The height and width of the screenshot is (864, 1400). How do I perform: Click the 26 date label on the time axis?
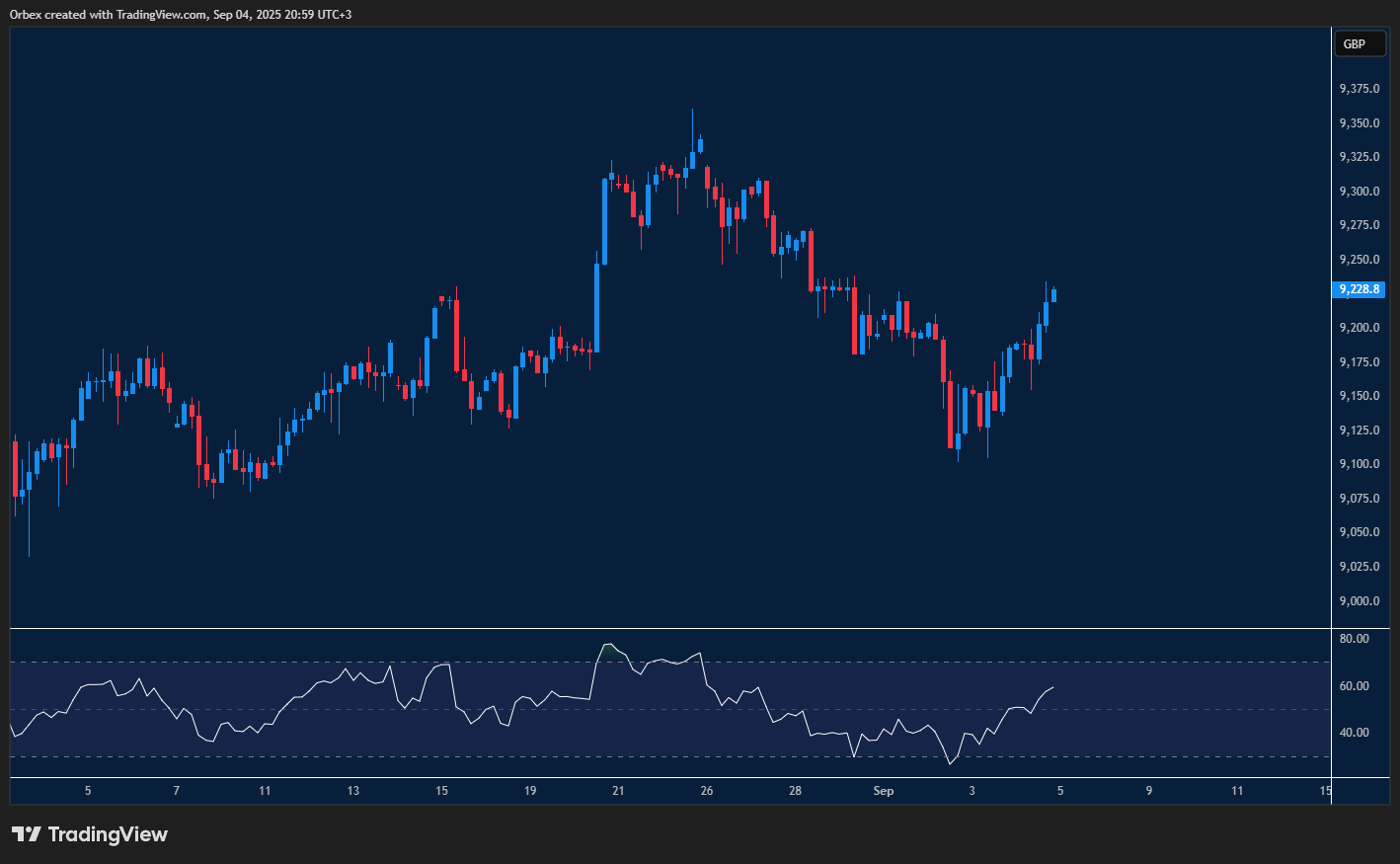click(706, 791)
